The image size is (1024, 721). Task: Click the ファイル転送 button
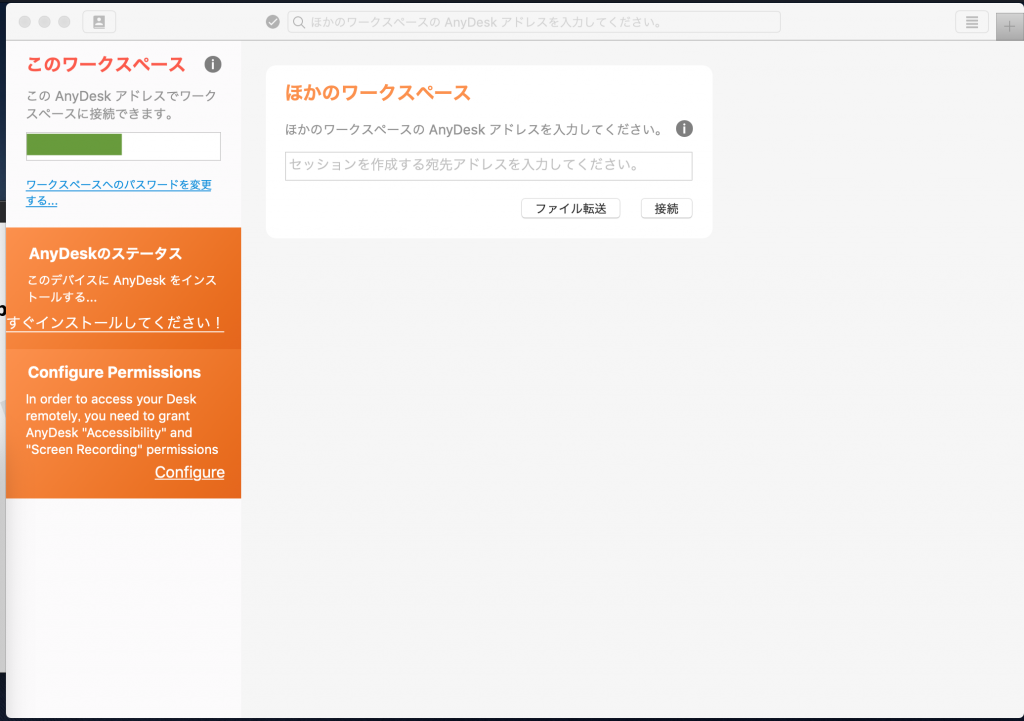click(x=571, y=208)
